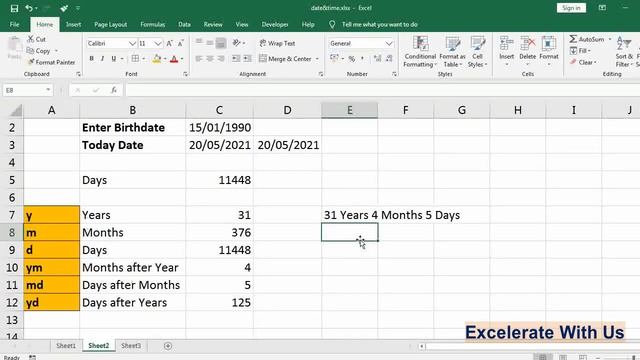Toggle horizontal center alignment
Viewport: 640px width, 360px height.
pos(210,59)
